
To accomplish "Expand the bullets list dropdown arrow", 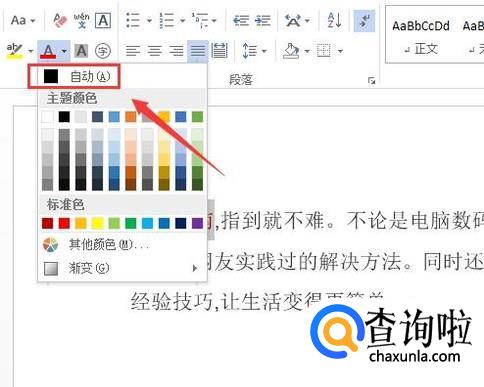I will (x=149, y=21).
